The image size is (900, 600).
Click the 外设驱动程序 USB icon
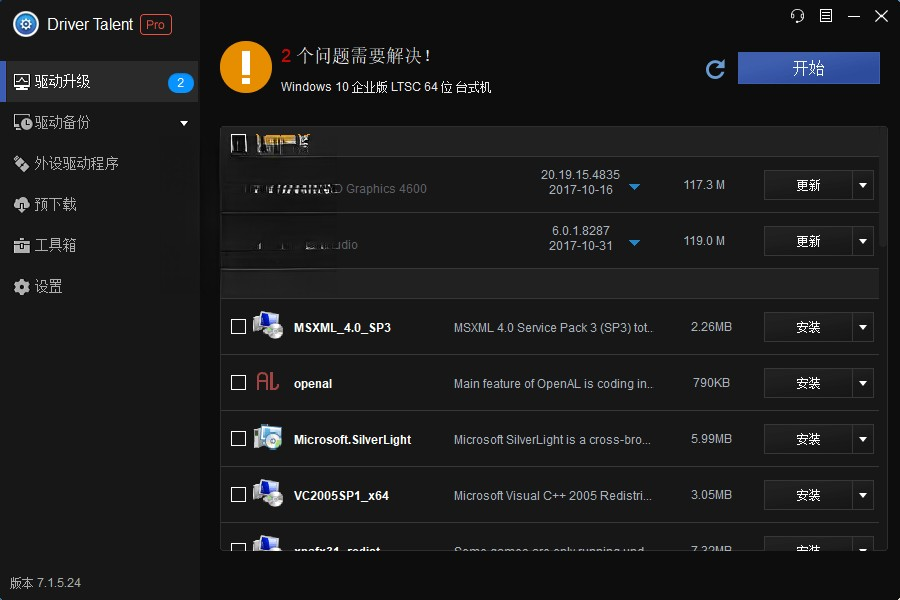pyautogui.click(x=21, y=164)
